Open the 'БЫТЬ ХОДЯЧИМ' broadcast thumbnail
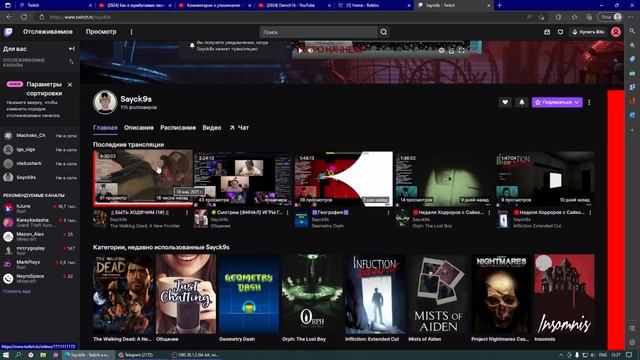640x360 pixels. 143,177
